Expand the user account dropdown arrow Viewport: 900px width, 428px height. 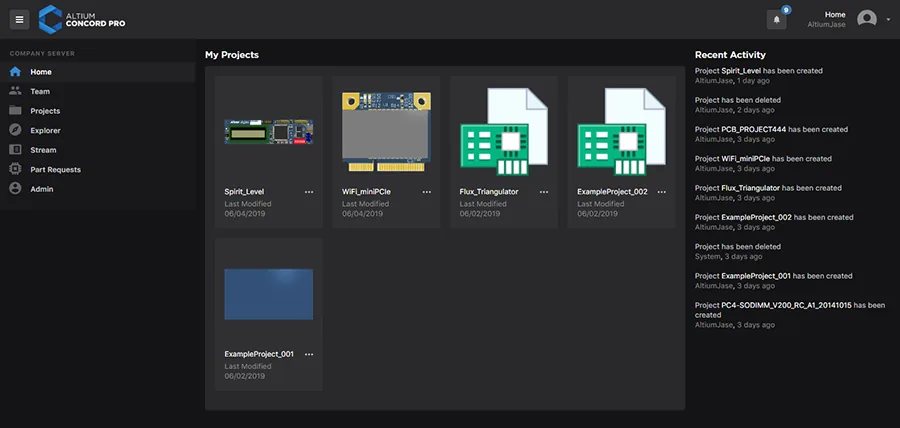click(x=889, y=20)
